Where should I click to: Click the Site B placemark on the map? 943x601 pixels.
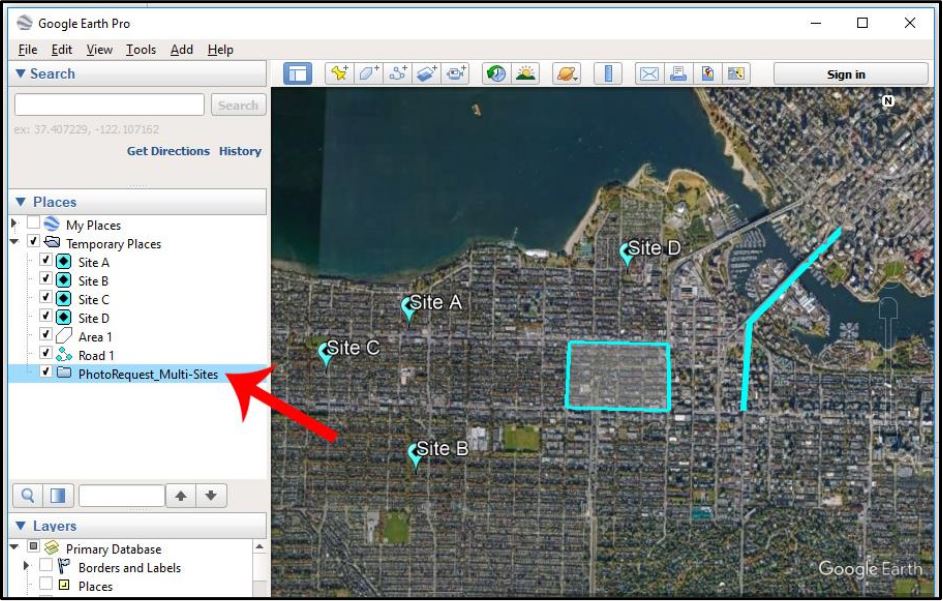pos(415,455)
